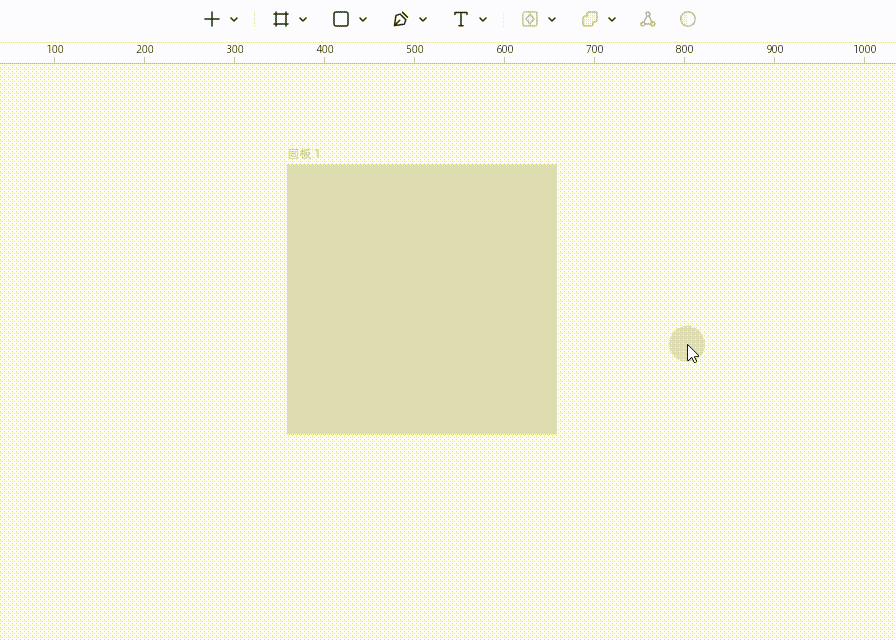Select the Pen tool

pyautogui.click(x=401, y=19)
